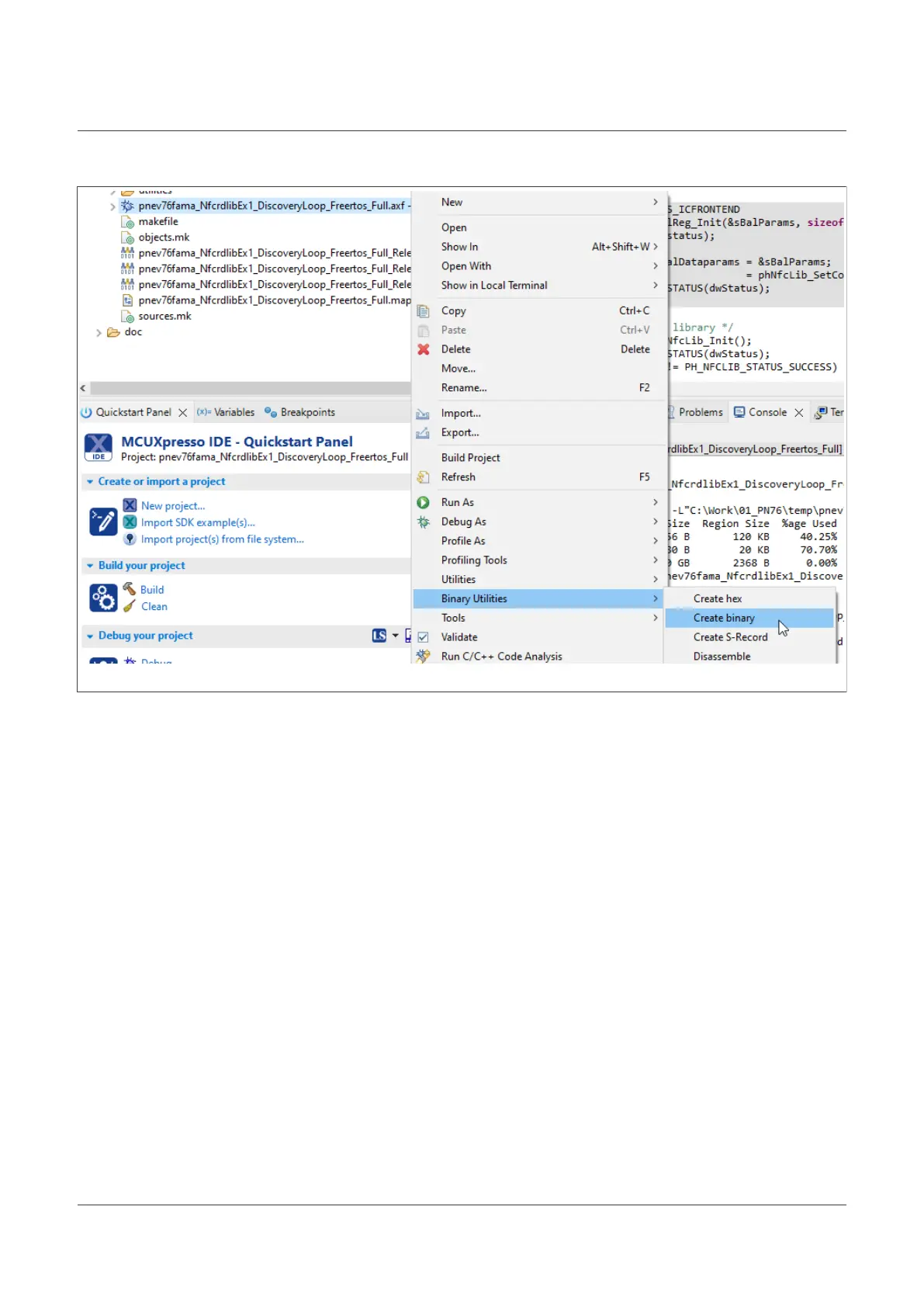The image size is (924, 1307).
Task: Click the Paste icon in context menu
Action: pyautogui.click(x=423, y=331)
